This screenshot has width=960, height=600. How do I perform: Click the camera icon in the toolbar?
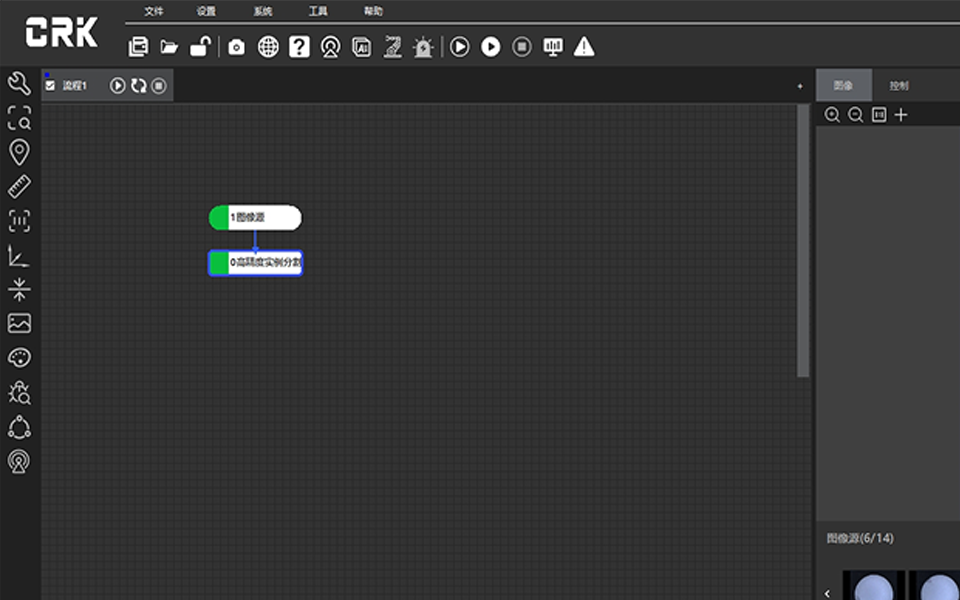(x=236, y=47)
